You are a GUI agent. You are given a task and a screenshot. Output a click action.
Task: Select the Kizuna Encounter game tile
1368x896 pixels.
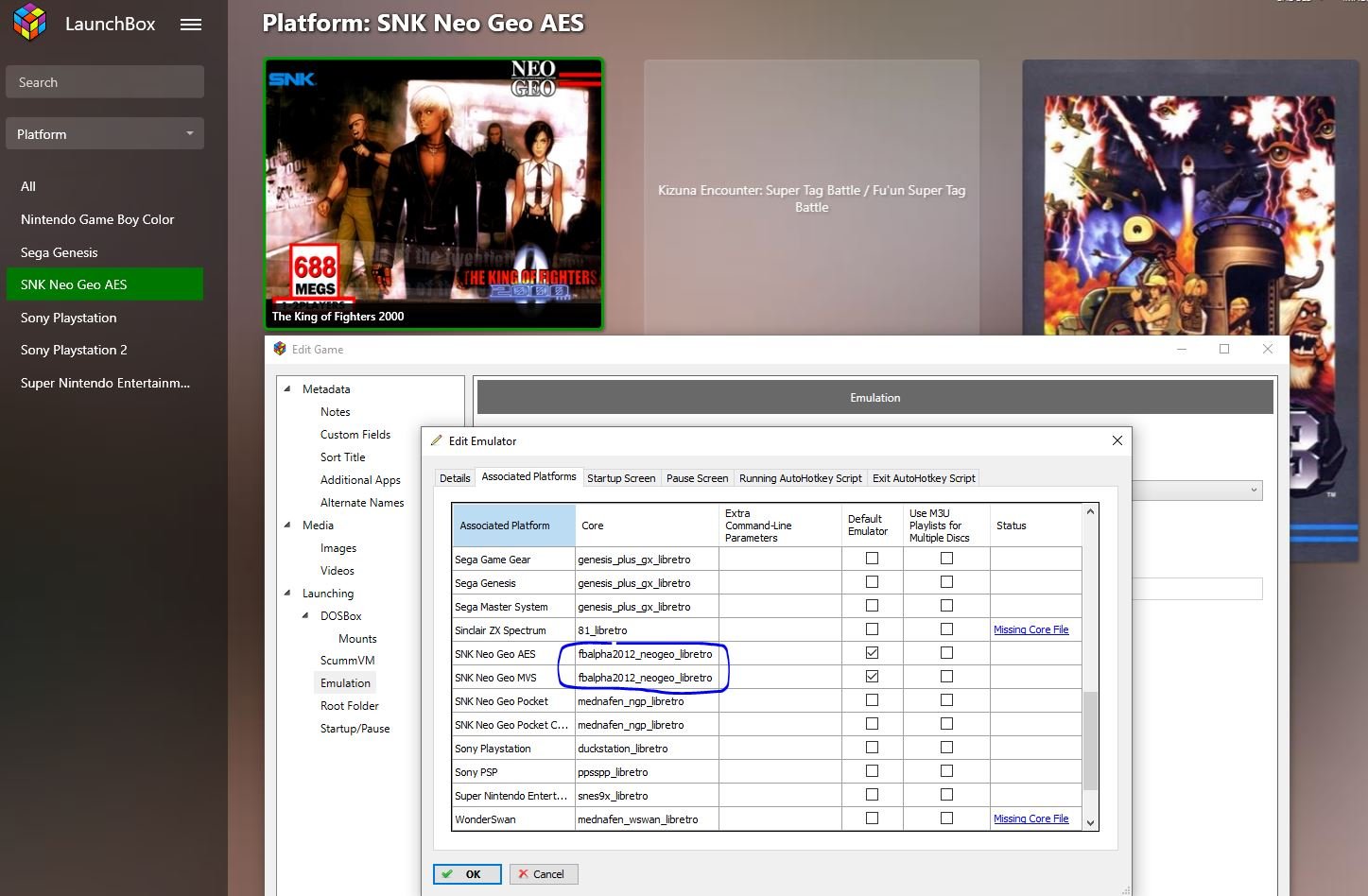click(x=811, y=198)
